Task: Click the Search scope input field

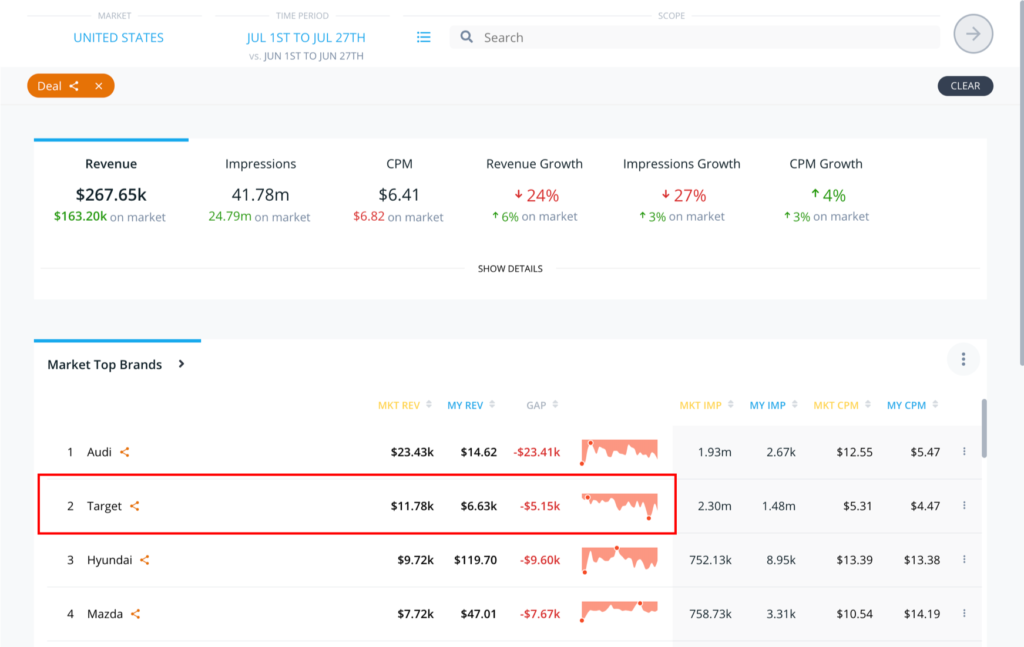Action: coord(695,37)
